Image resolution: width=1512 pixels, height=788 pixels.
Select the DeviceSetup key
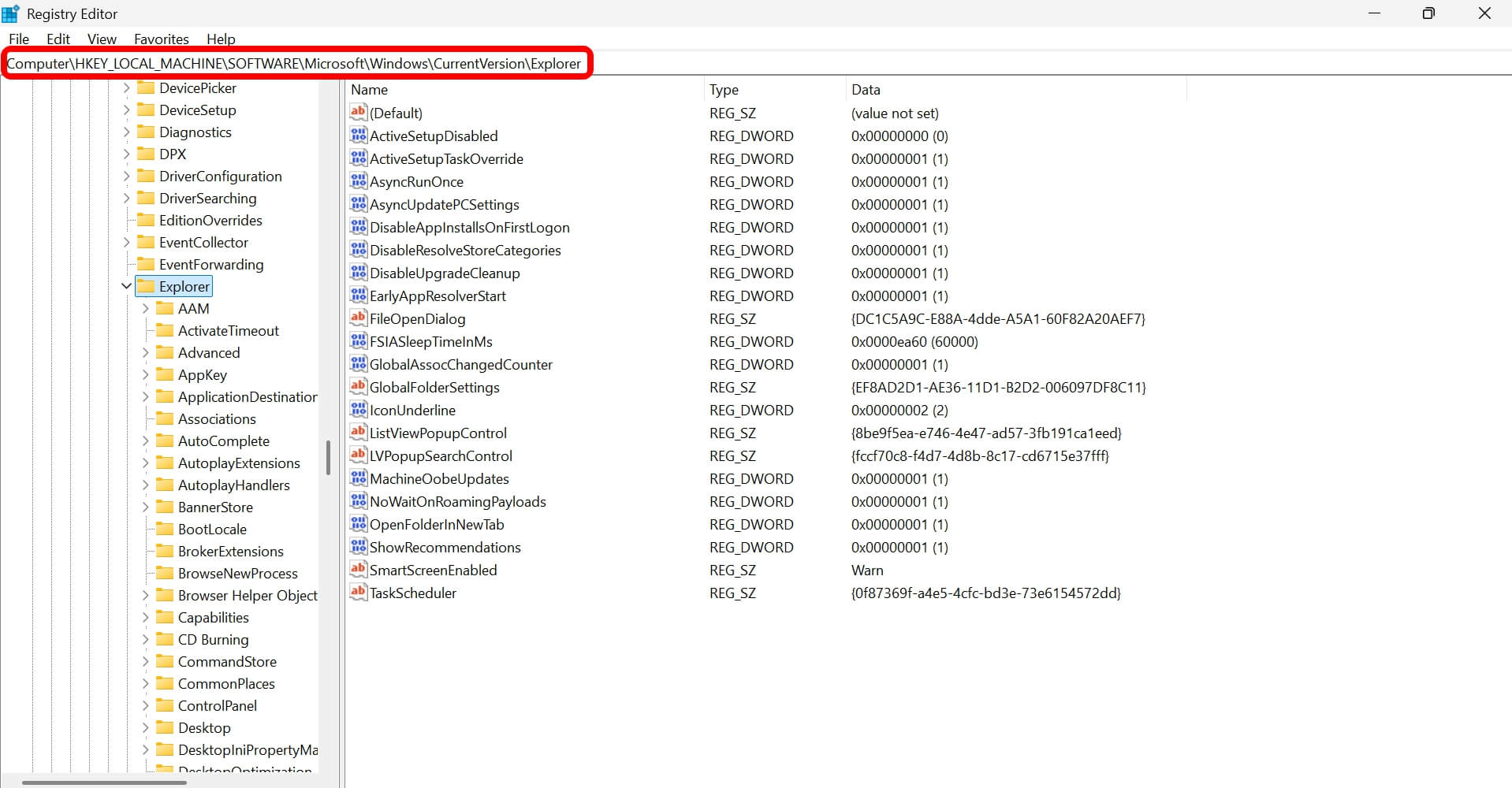pyautogui.click(x=197, y=110)
